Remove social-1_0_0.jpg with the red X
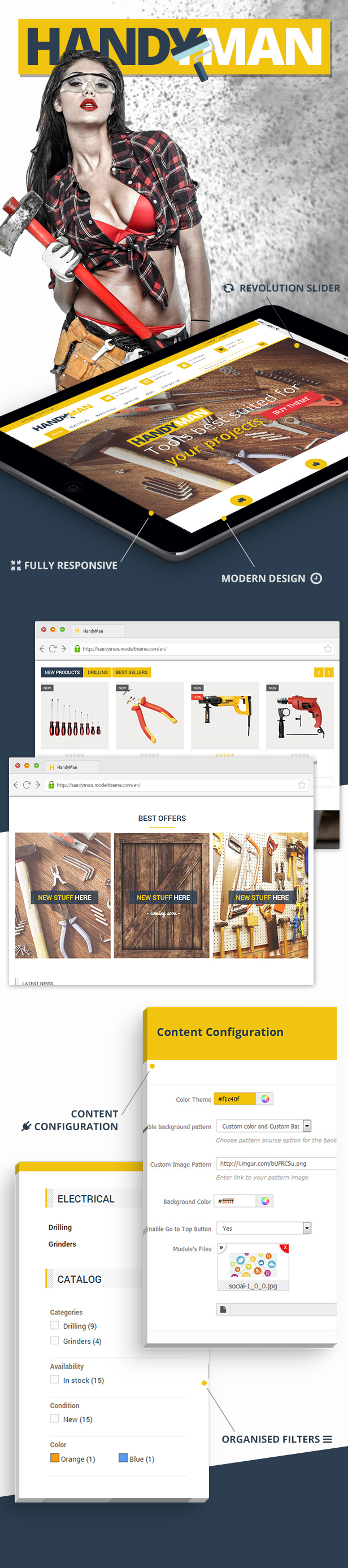 [x=285, y=1248]
